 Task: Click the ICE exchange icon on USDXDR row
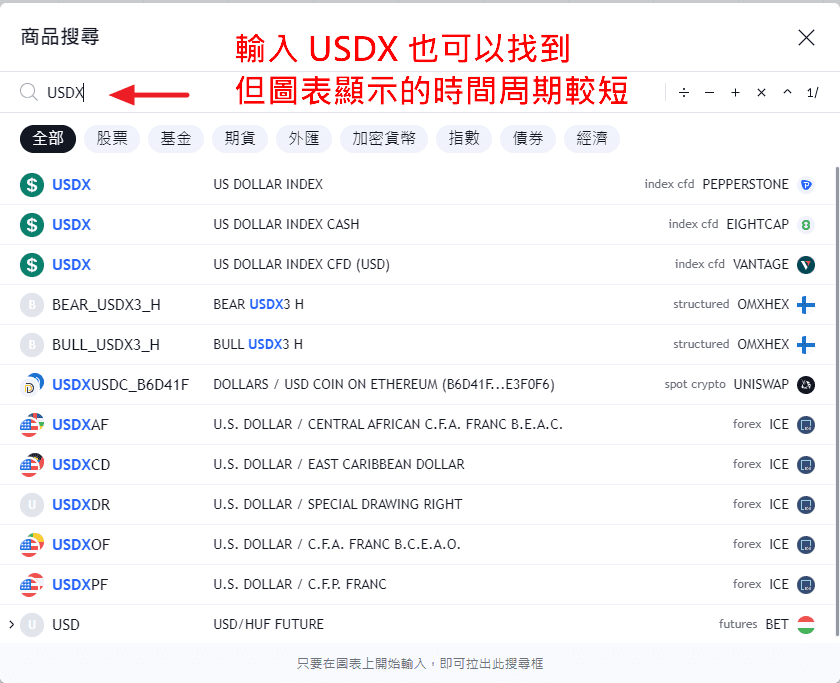pyautogui.click(x=806, y=505)
